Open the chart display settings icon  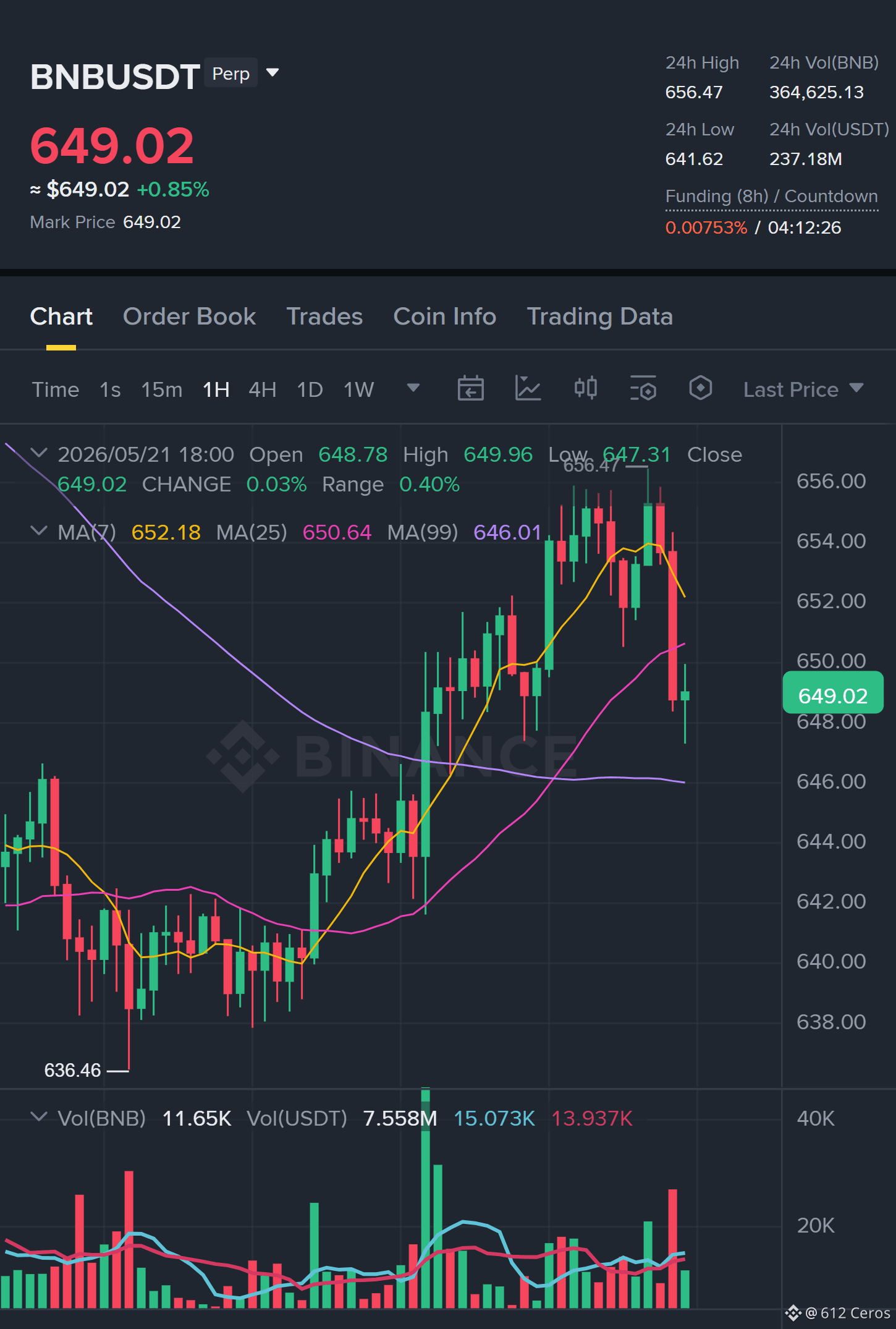tap(643, 389)
